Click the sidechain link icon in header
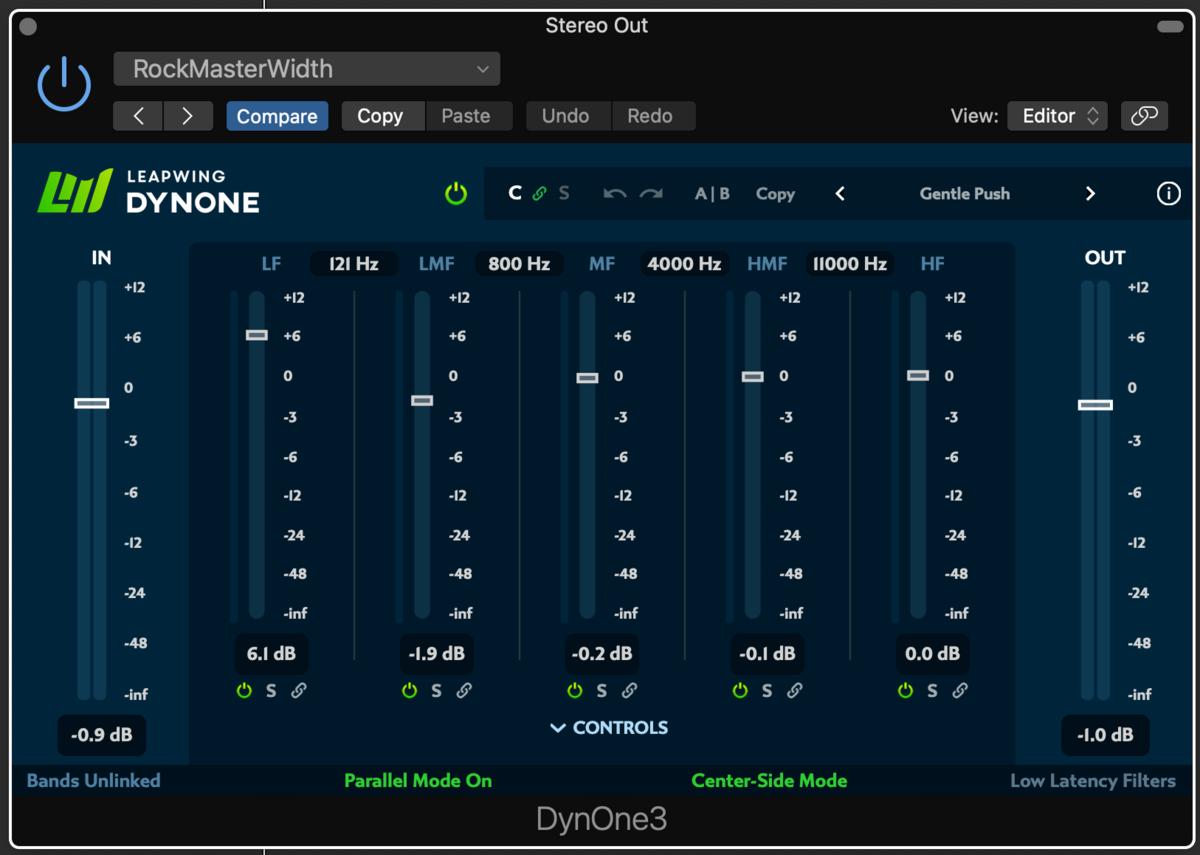Viewport: 1200px width, 855px height. [539, 194]
